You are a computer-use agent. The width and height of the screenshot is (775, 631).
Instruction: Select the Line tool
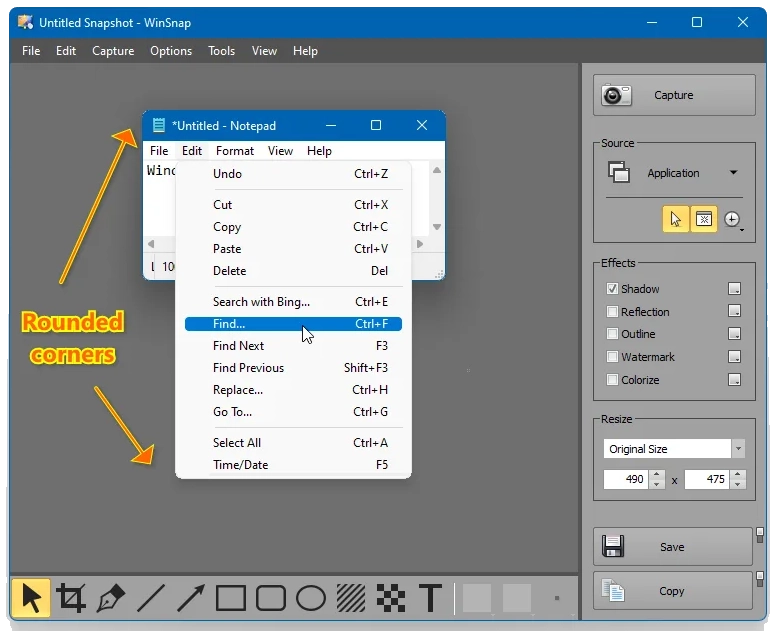(151, 598)
